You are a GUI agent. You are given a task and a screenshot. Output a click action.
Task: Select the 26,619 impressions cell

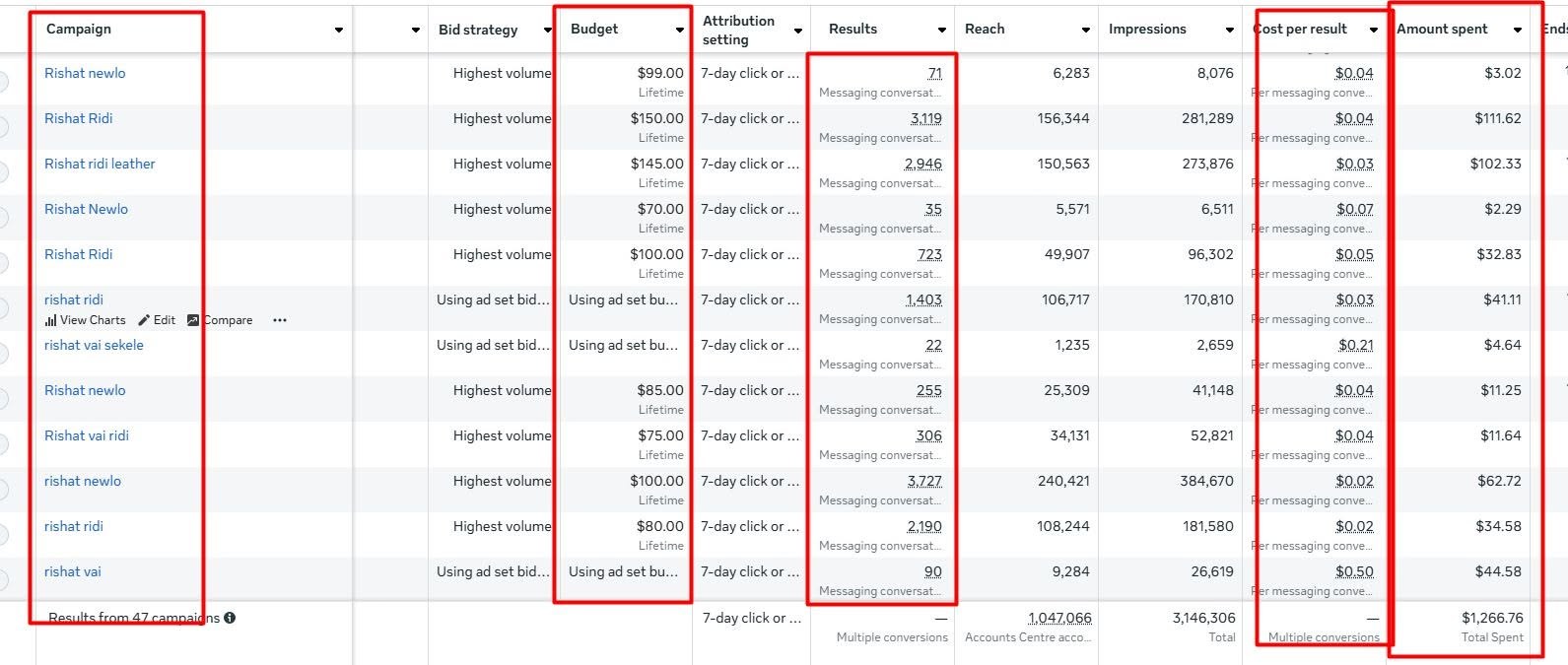(1212, 571)
